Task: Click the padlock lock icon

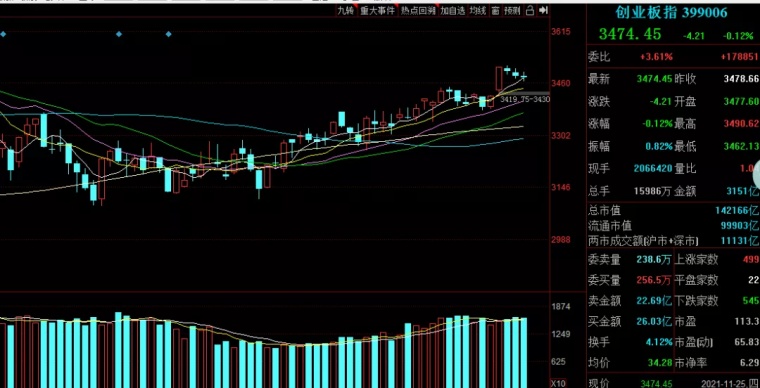Action: pos(530,10)
